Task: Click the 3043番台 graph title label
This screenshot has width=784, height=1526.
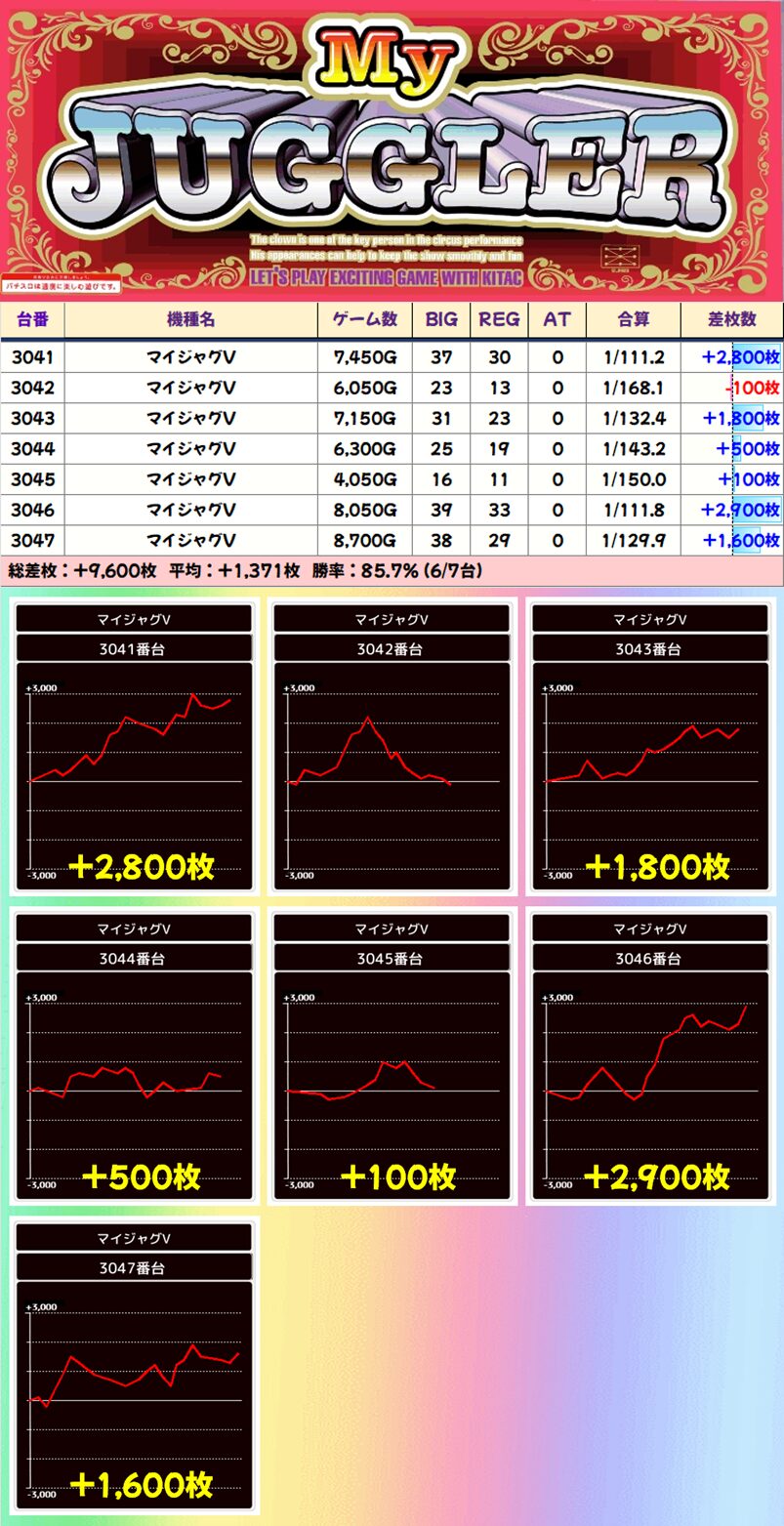Action: pyautogui.click(x=650, y=648)
